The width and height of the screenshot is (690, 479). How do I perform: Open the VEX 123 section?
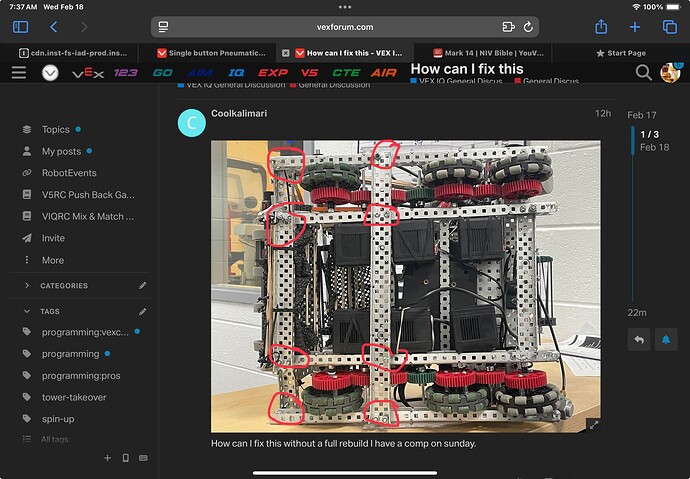coord(126,73)
